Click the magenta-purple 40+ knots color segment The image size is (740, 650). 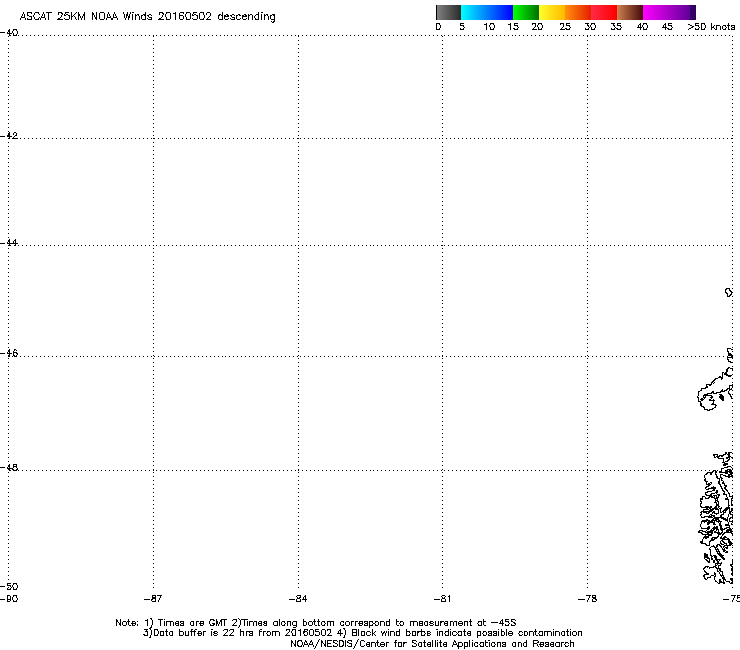(x=669, y=12)
